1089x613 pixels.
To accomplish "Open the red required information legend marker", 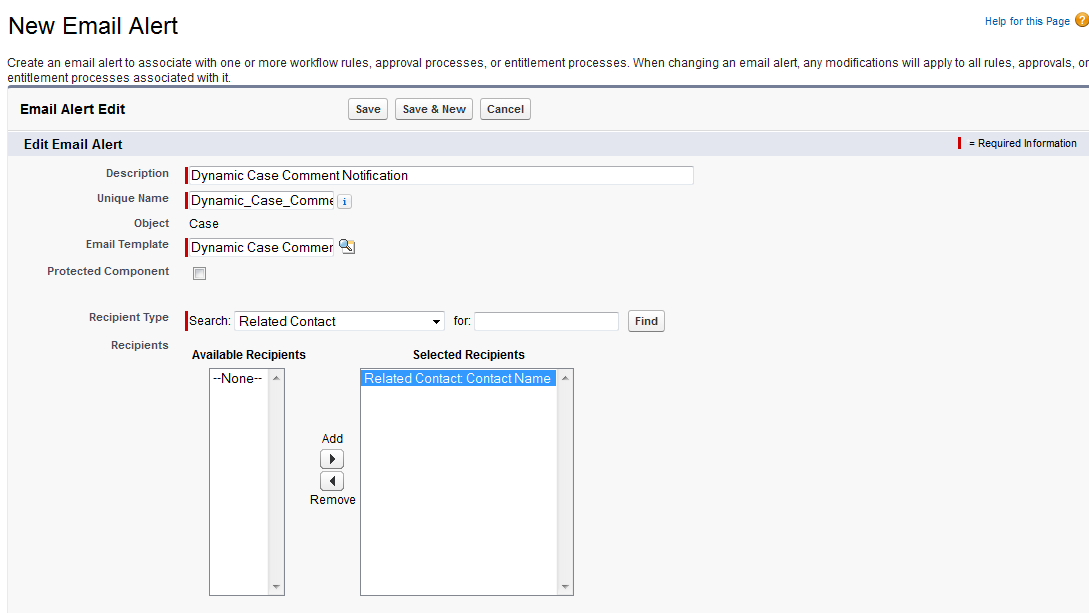I will coord(963,143).
